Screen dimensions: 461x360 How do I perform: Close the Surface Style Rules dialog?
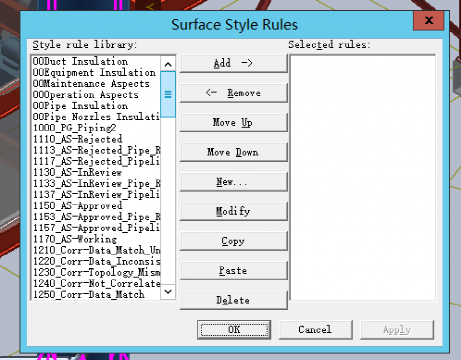pyautogui.click(x=429, y=21)
